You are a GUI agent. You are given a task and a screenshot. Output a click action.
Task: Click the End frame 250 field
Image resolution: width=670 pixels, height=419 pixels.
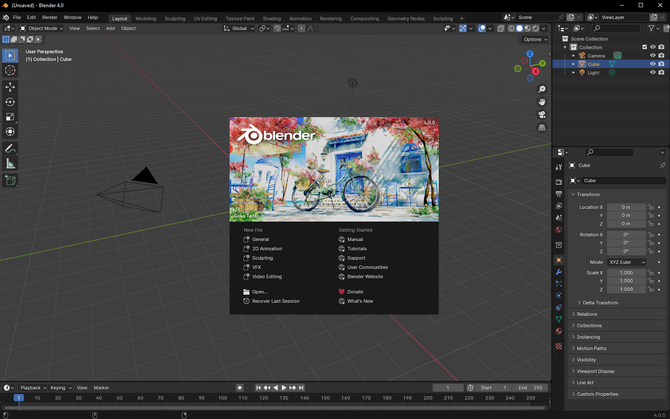530,388
